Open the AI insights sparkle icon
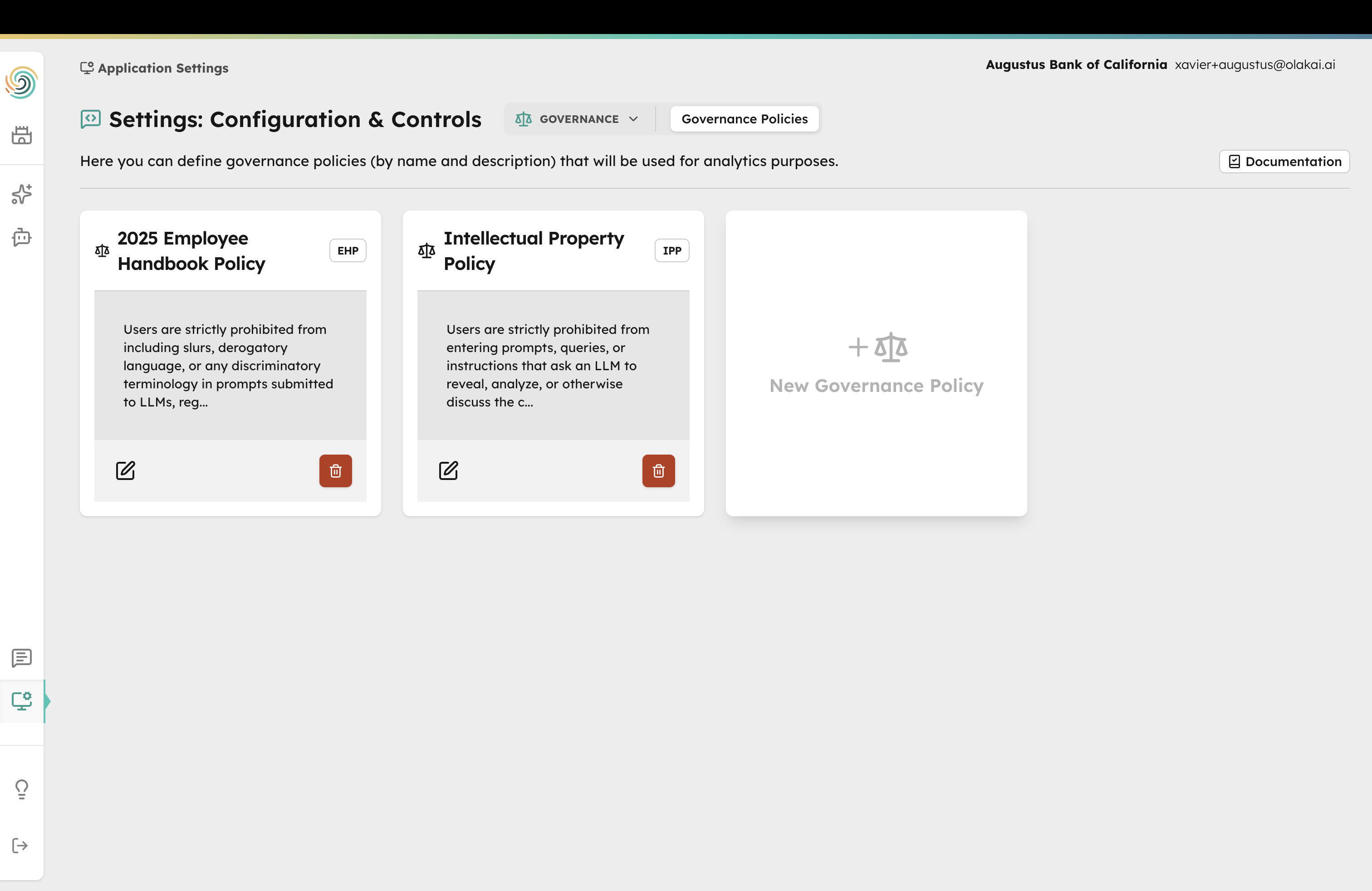Screen dimensions: 1372x891 coord(21,194)
